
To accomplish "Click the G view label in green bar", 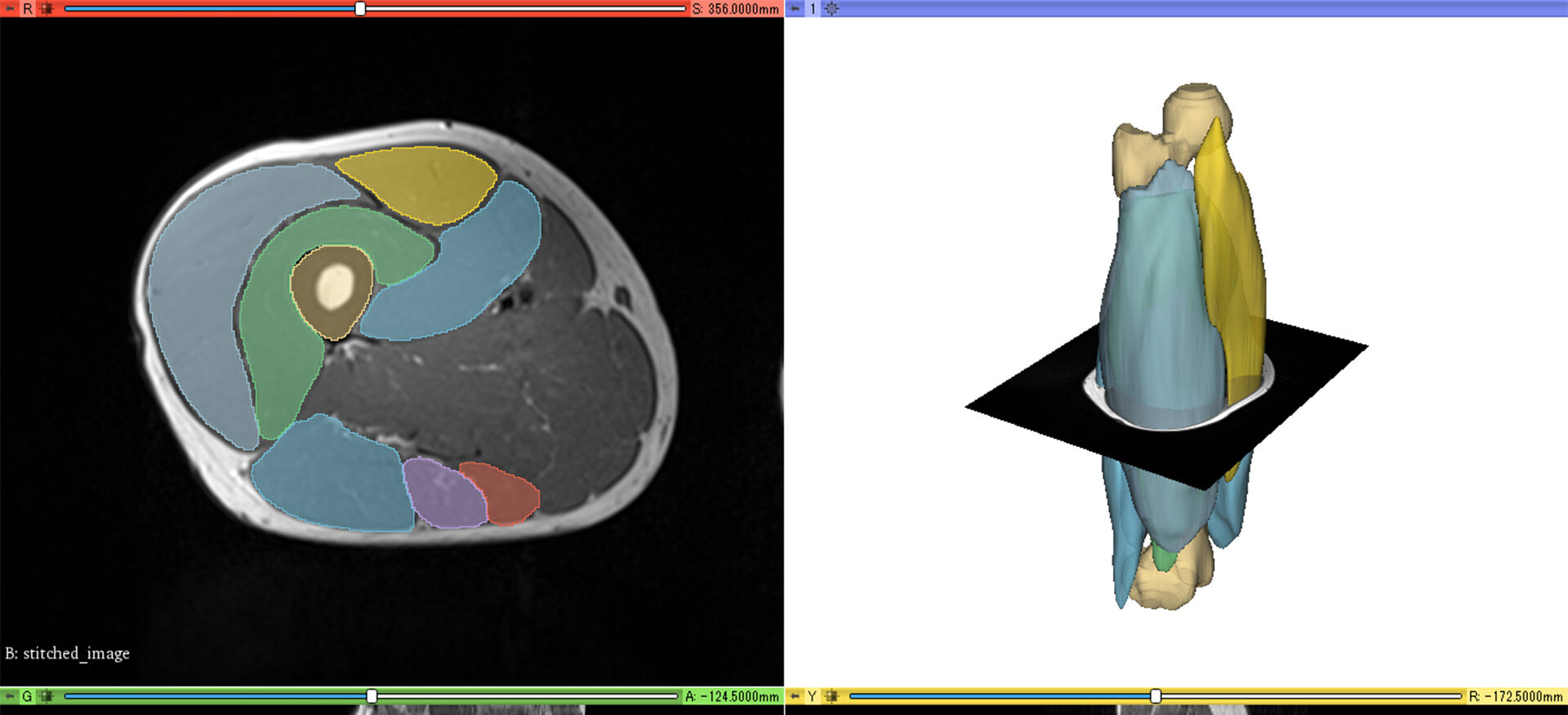I will click(x=28, y=696).
